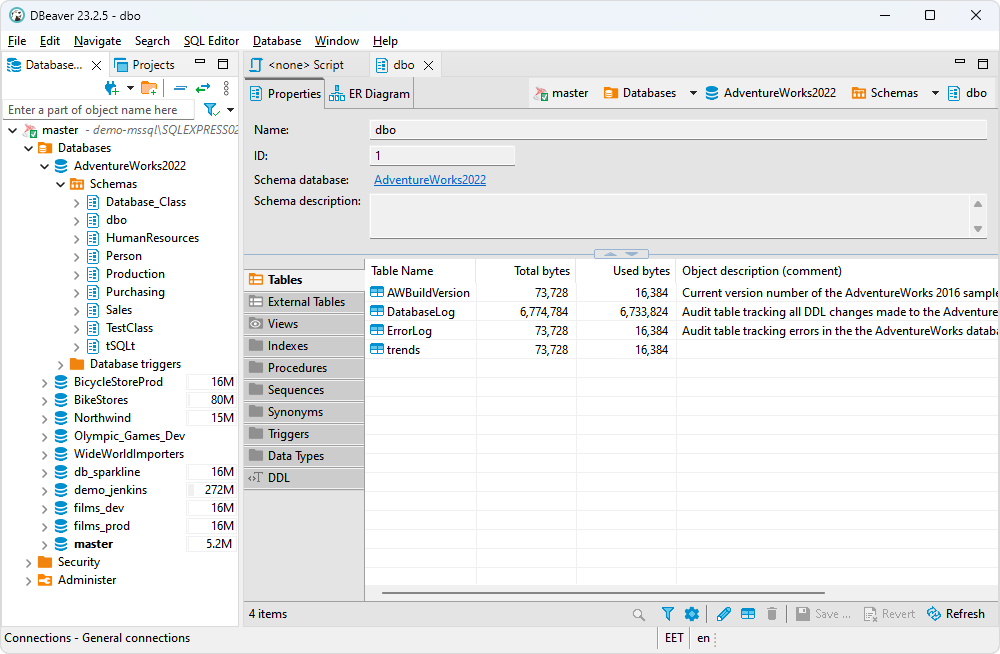This screenshot has width=1000, height=654.
Task: Click the New Database Connection plug icon
Action: pos(112,88)
